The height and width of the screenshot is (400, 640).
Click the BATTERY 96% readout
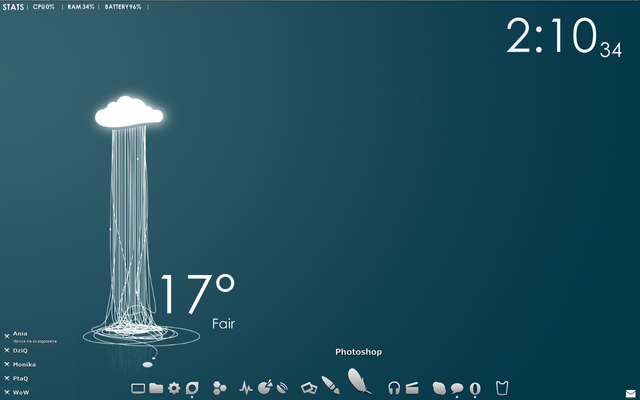click(123, 7)
